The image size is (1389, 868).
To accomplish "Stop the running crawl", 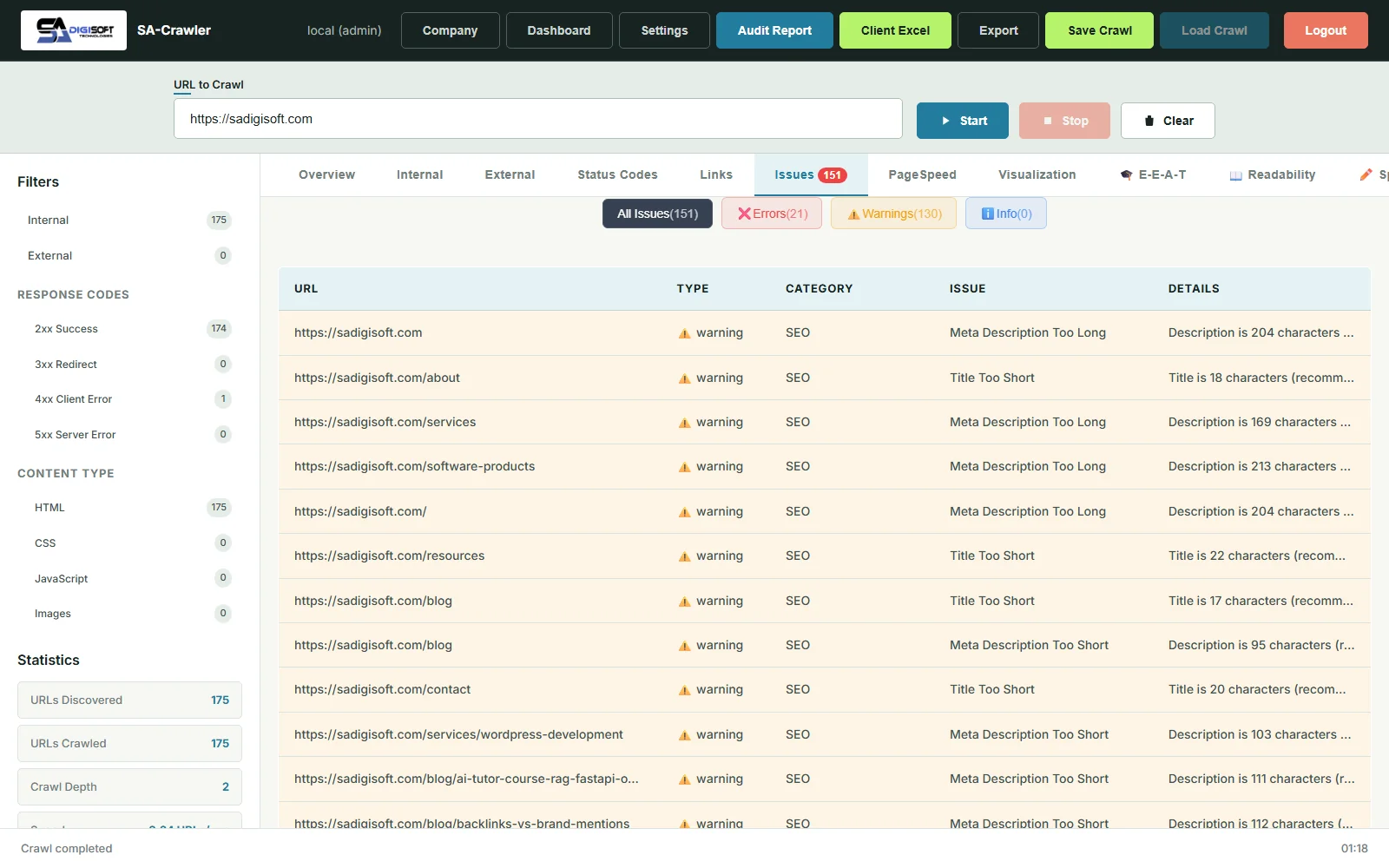I will click(x=1064, y=121).
